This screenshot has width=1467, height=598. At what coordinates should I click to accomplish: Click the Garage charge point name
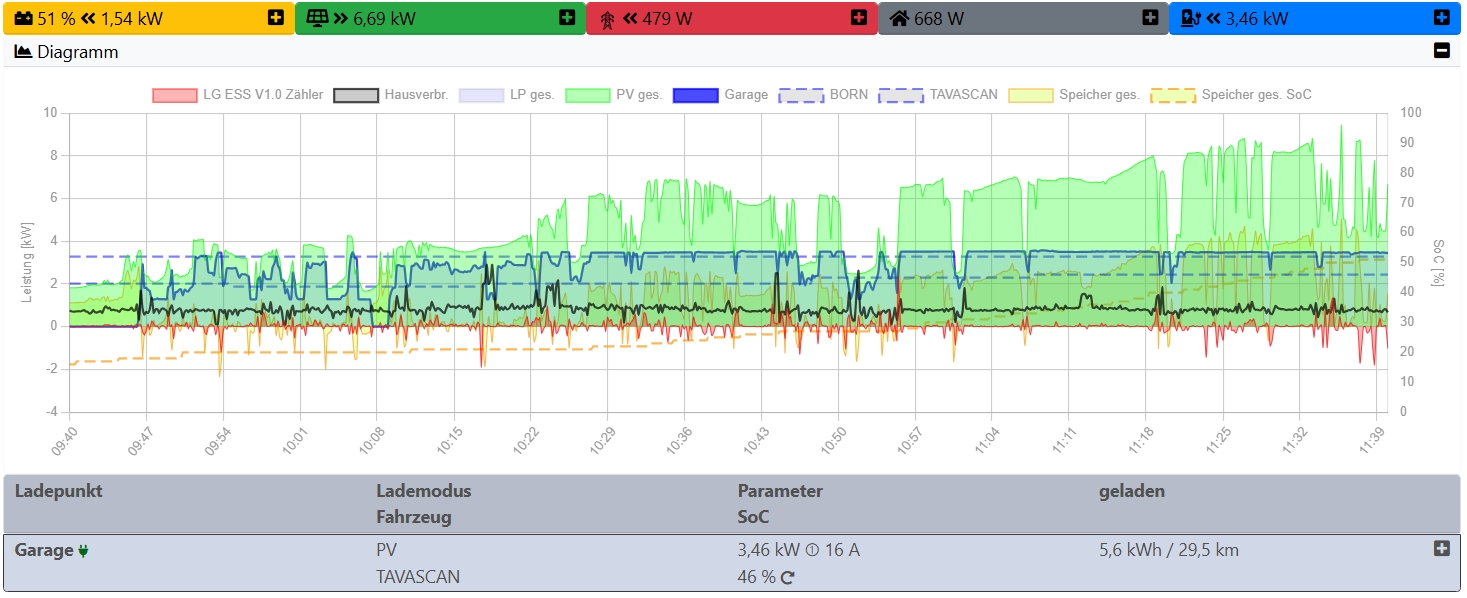click(x=44, y=550)
